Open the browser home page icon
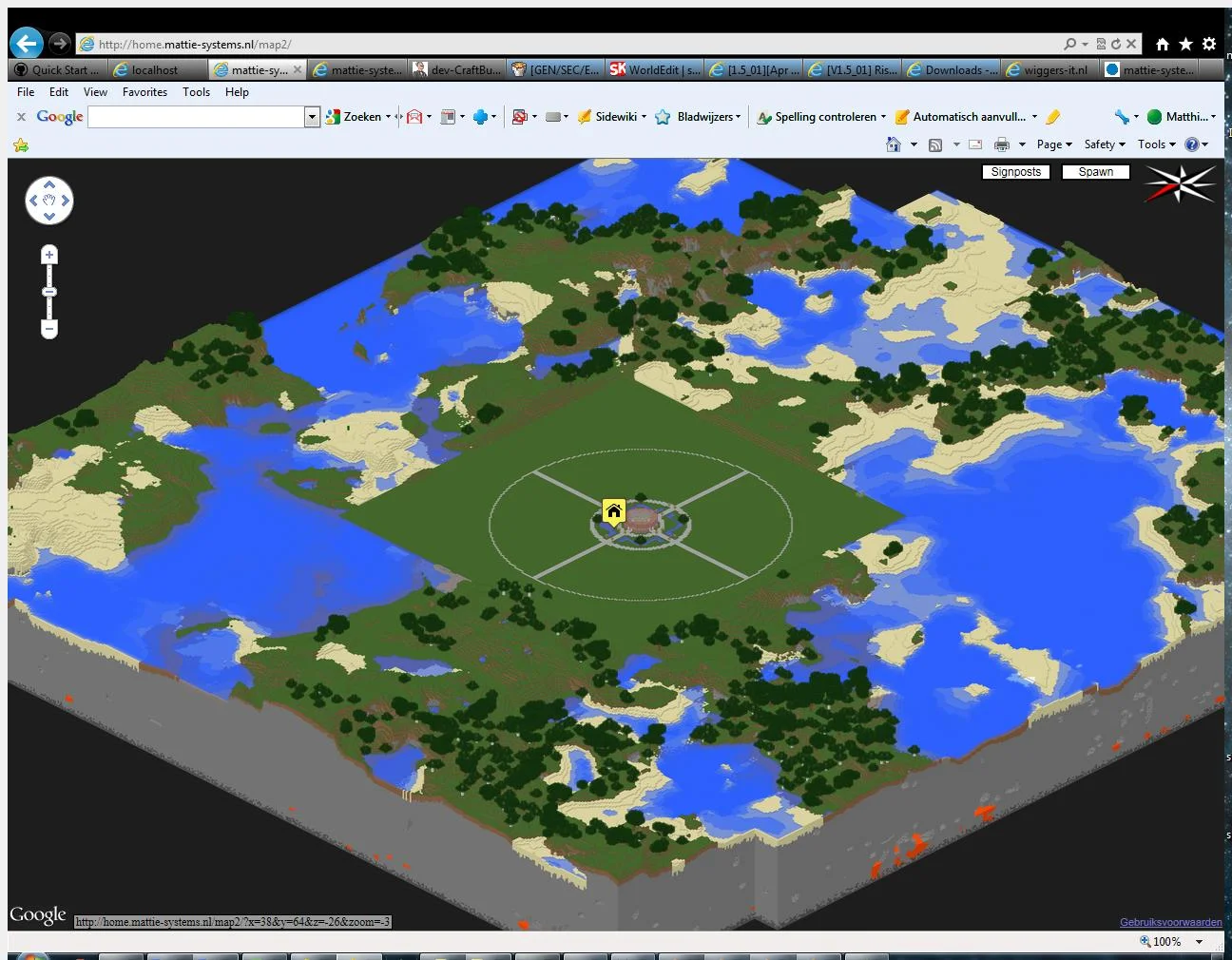 [1162, 44]
